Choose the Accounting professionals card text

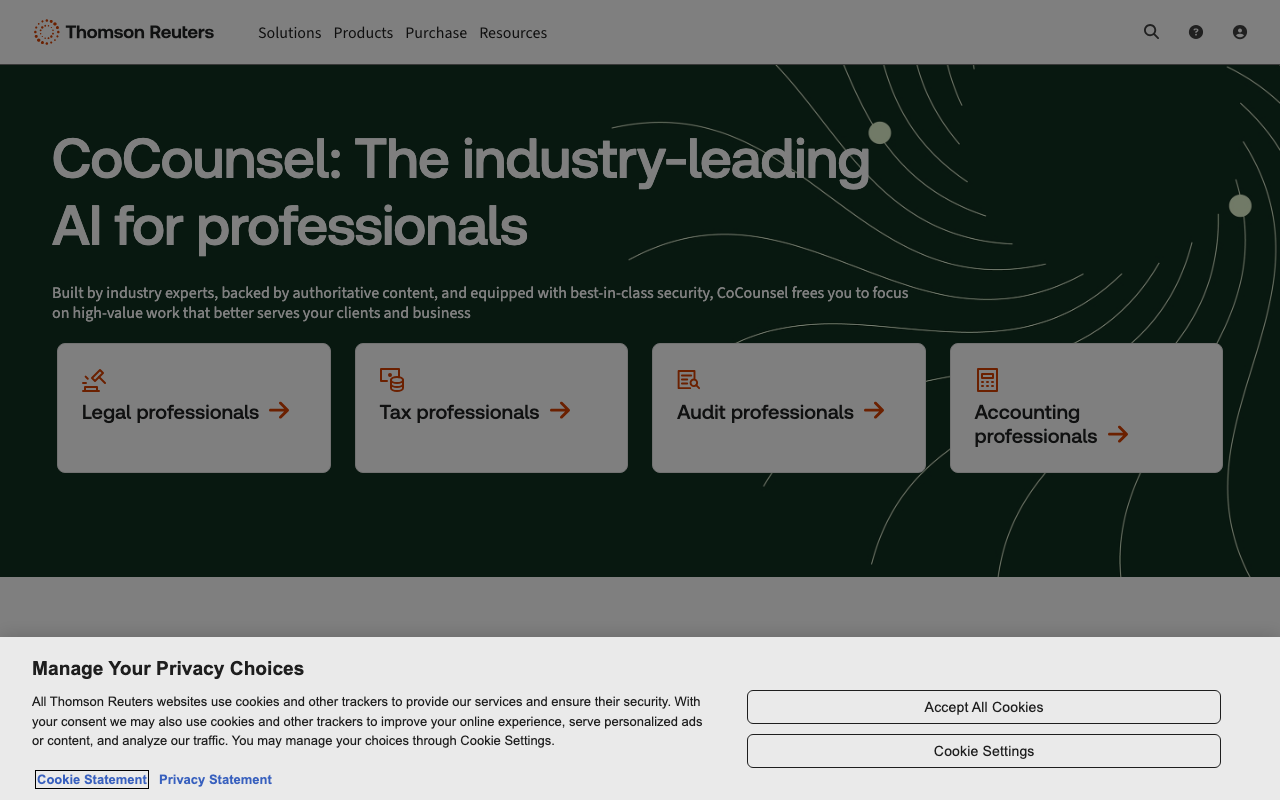tap(1034, 424)
